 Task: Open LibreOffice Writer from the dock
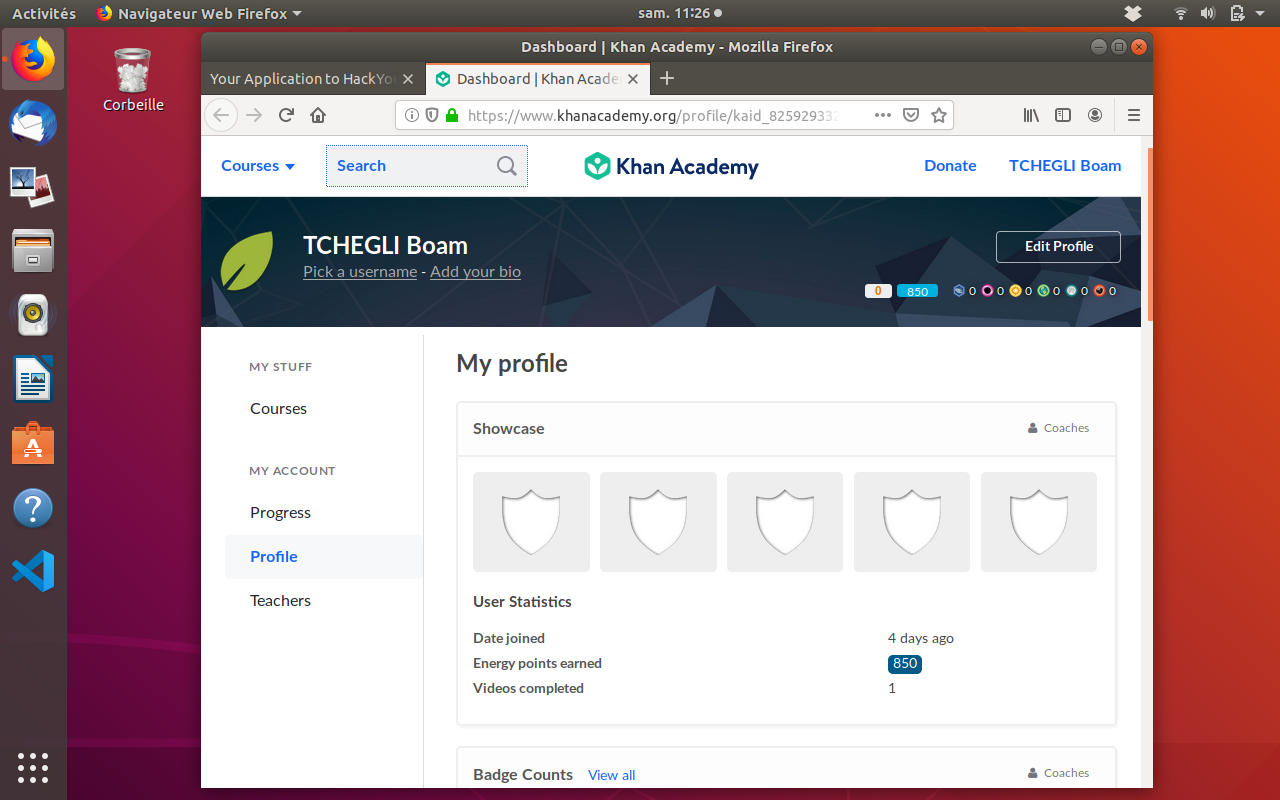coord(33,379)
